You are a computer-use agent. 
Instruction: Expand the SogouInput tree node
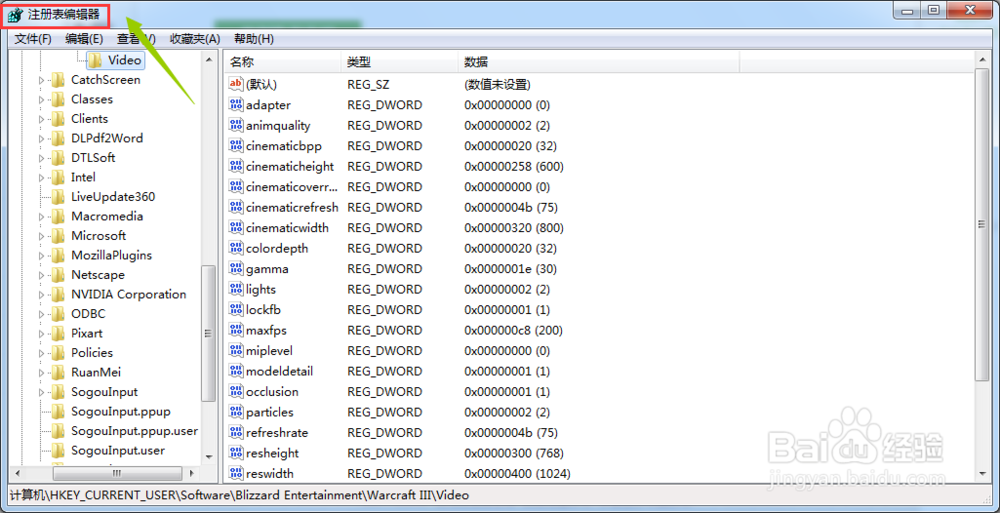41,392
